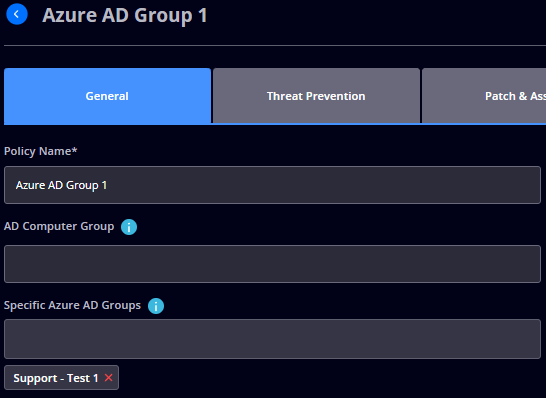This screenshot has height=398, width=546.
Task: Open the Specific Azure AD Groups info icon
Action: click(x=156, y=306)
